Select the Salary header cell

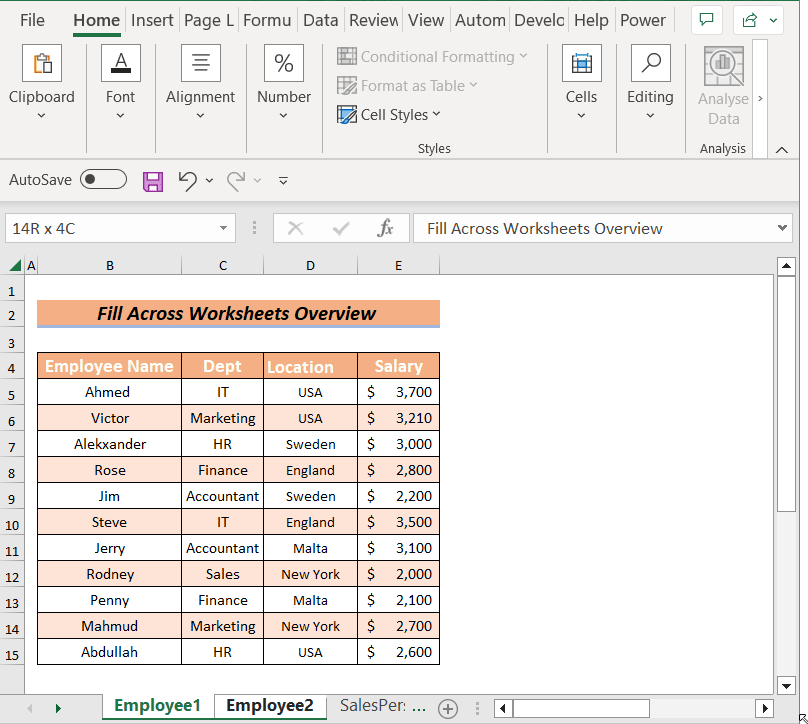click(x=398, y=366)
